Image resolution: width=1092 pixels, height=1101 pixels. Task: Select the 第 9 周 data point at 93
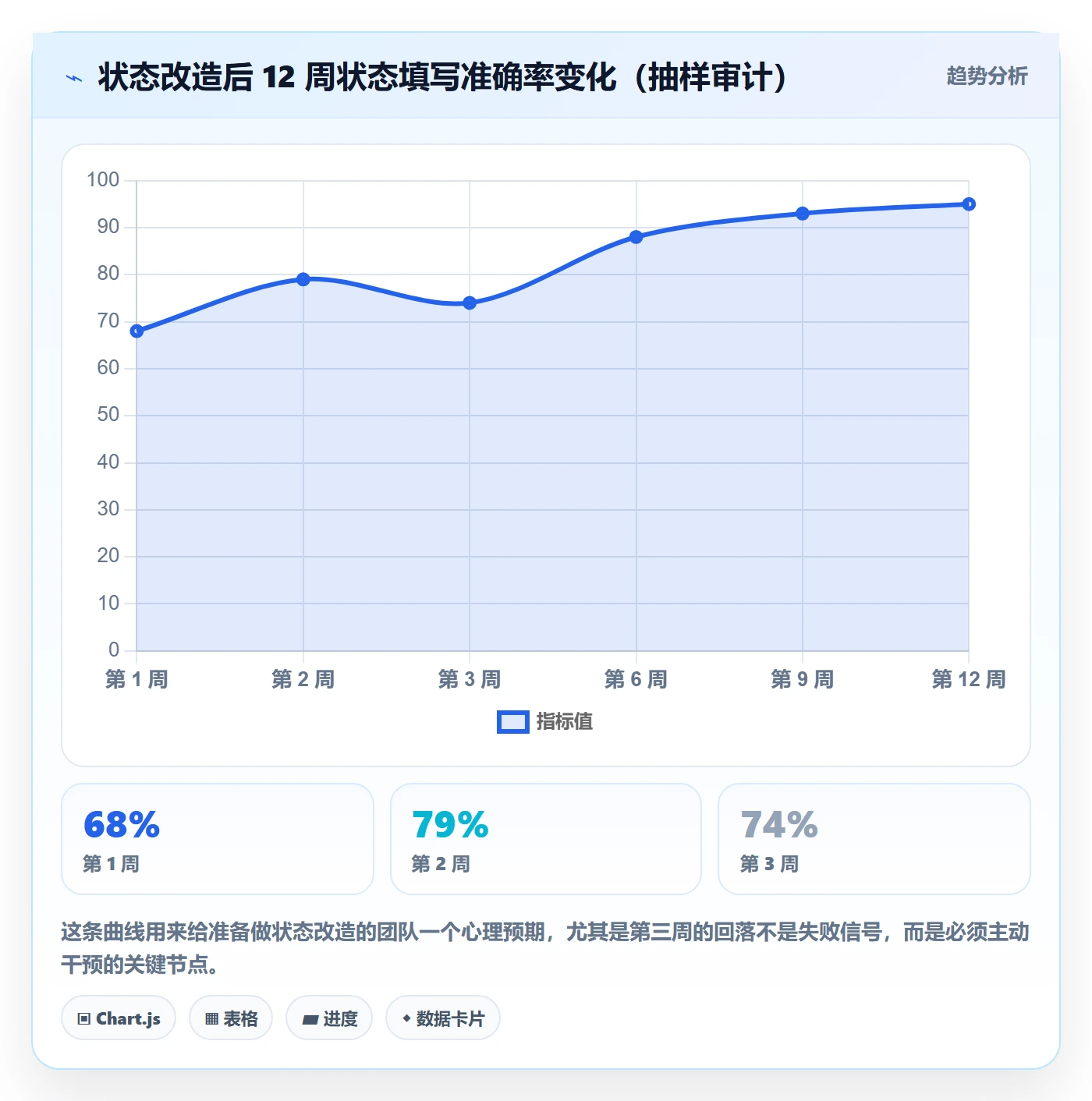click(x=803, y=214)
